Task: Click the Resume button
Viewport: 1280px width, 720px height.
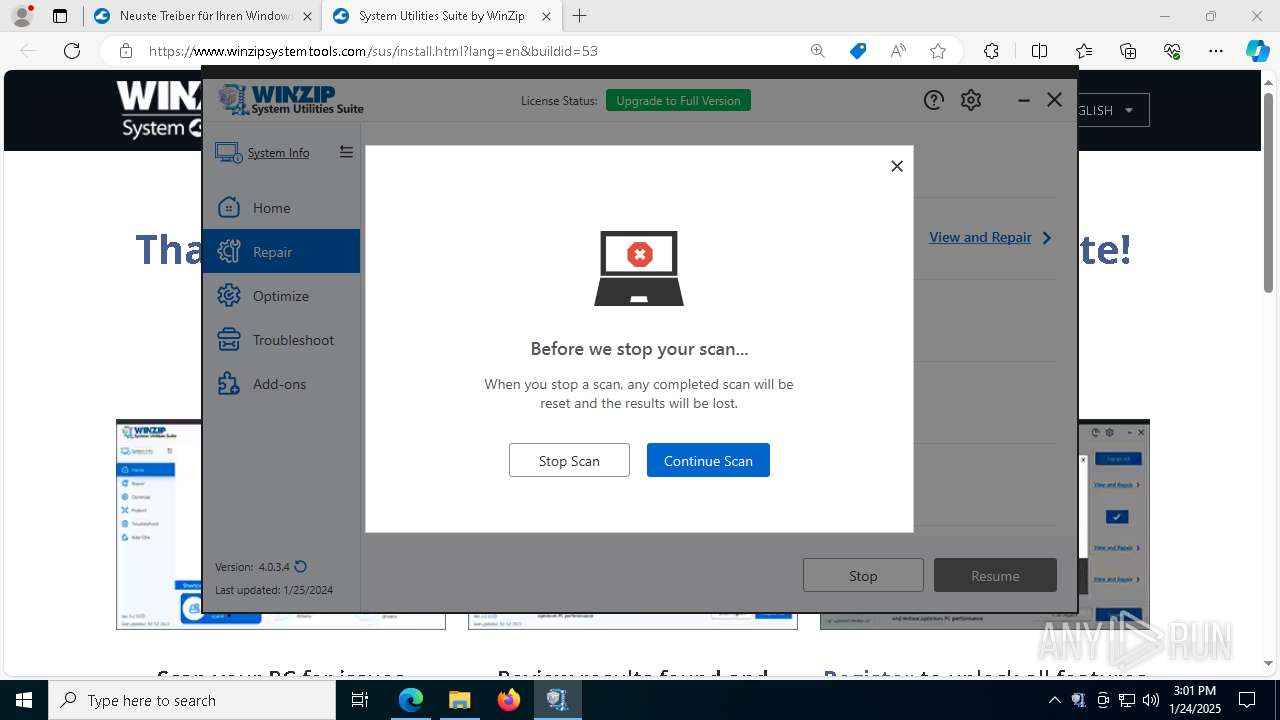Action: (x=995, y=575)
